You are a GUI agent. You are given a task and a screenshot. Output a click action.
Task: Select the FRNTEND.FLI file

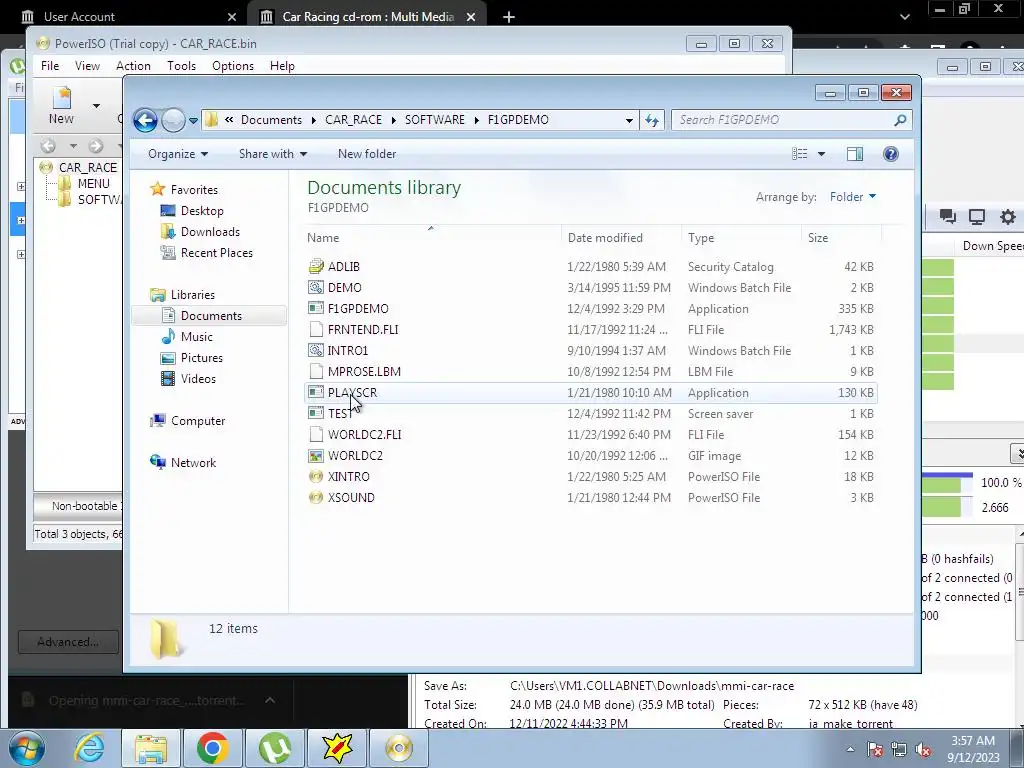tap(591, 330)
